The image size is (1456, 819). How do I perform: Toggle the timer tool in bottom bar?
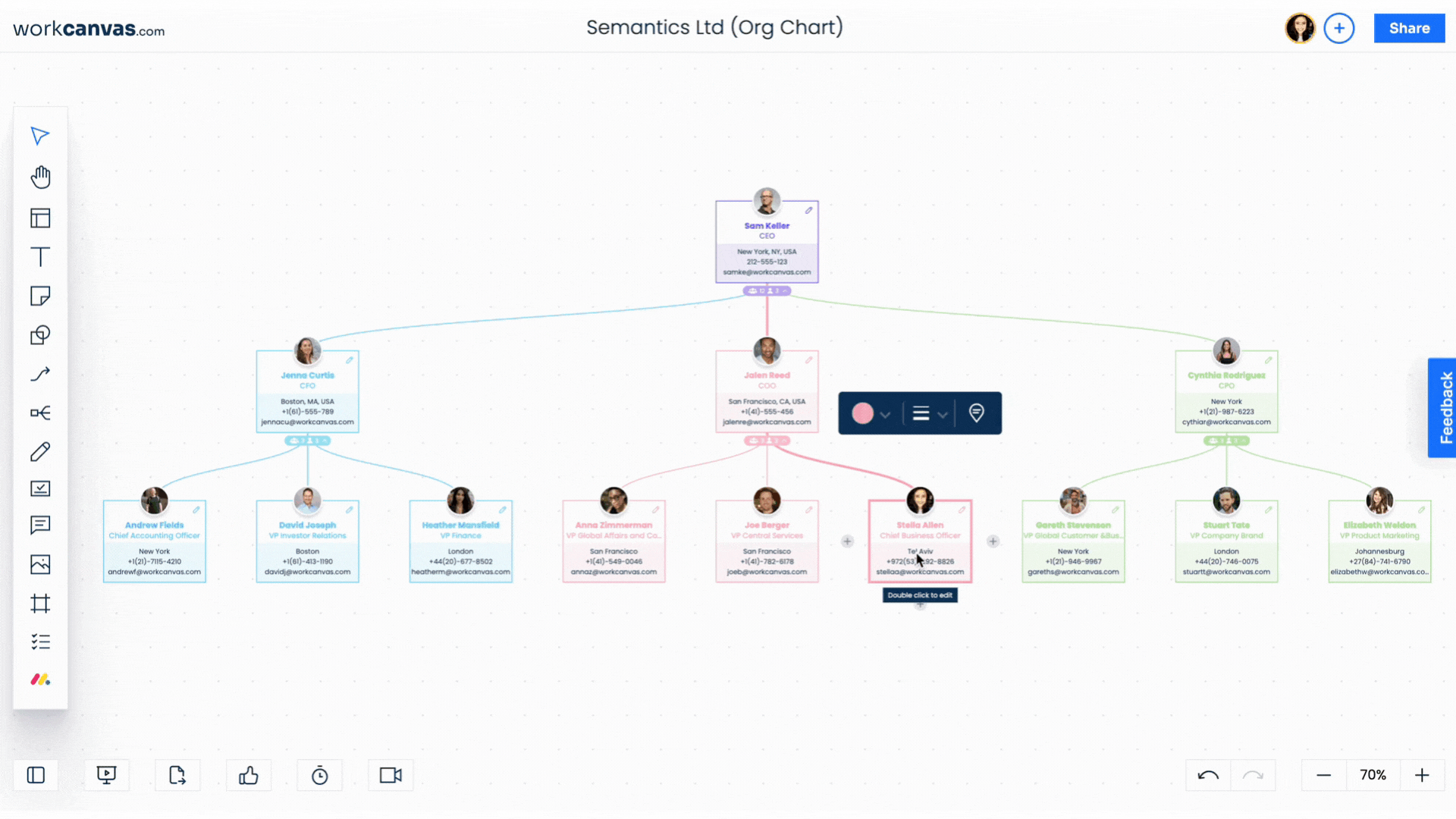320,775
